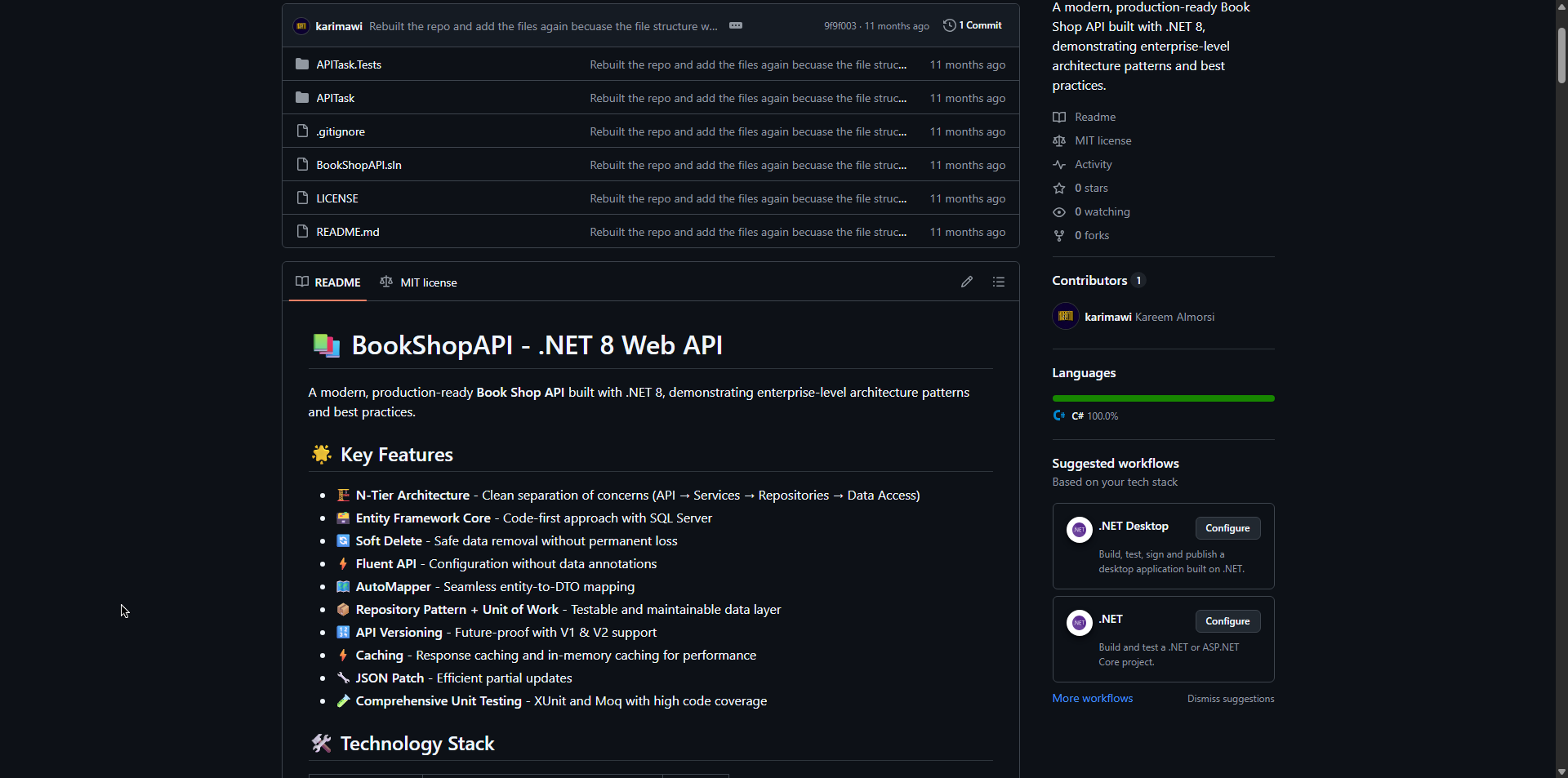Open the BookShopAPI.sln file
This screenshot has width=1568, height=778.
pos(359,165)
